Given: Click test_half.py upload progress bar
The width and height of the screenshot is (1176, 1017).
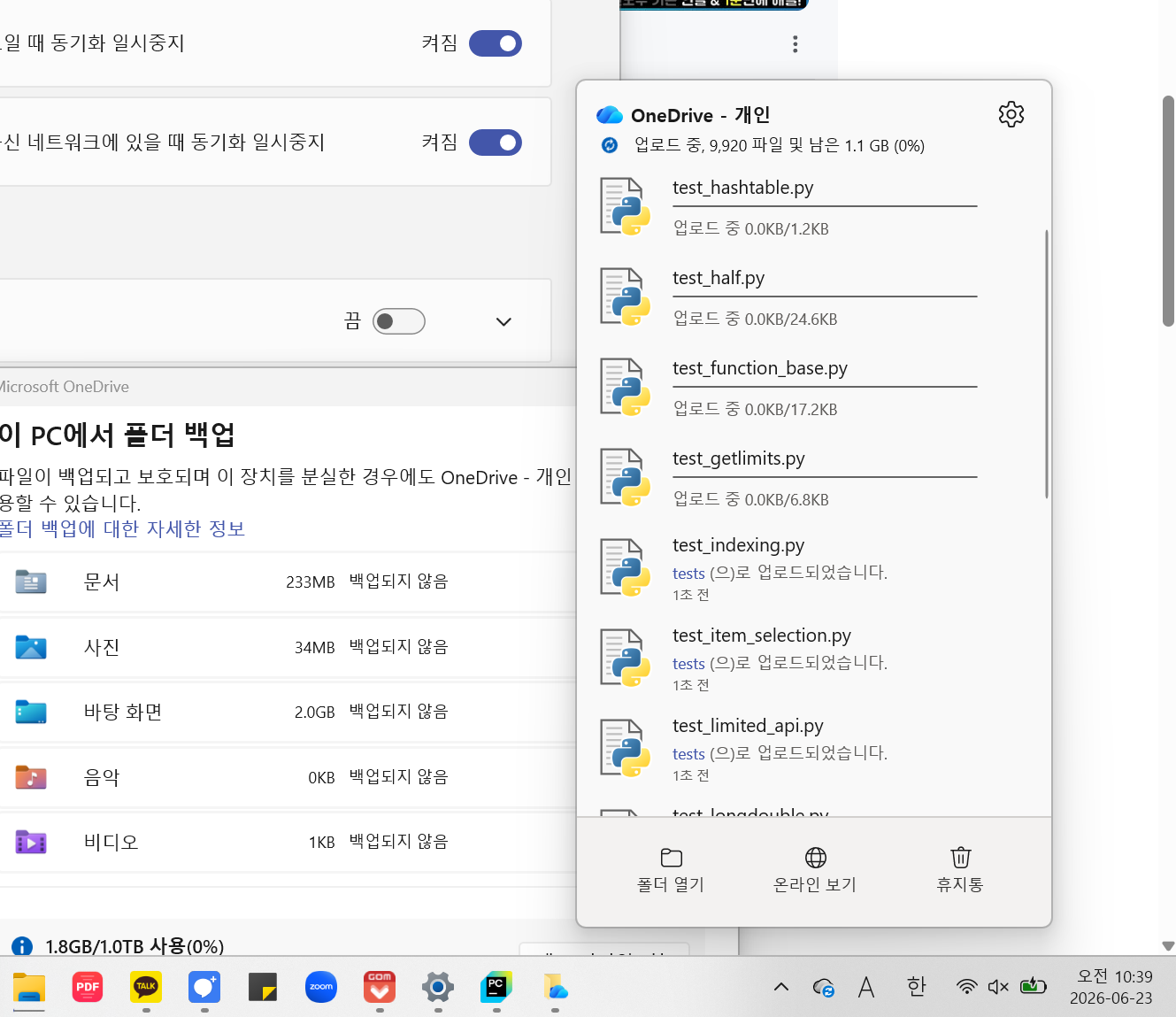Looking at the screenshot, I should (825, 297).
